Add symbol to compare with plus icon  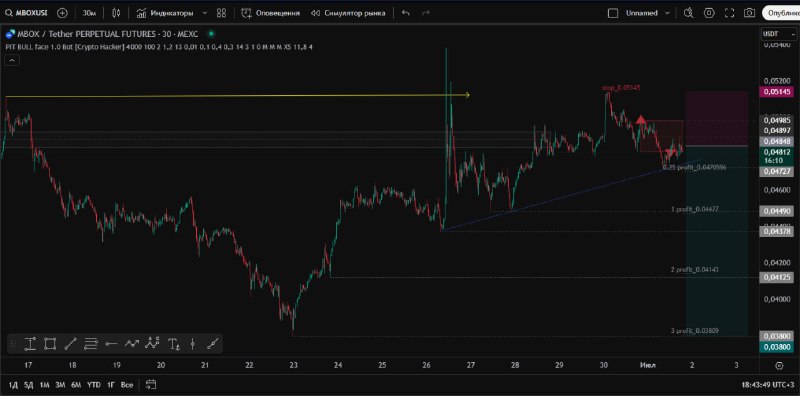[x=62, y=13]
